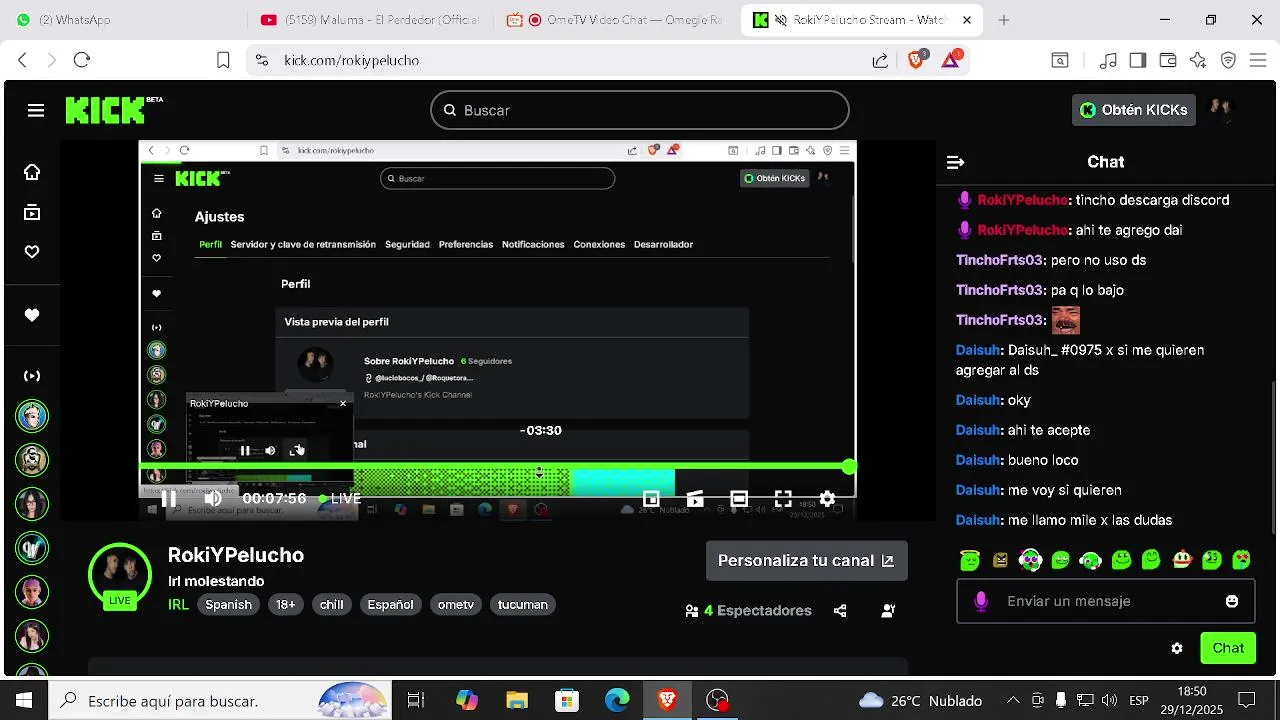The image size is (1280, 720).
Task: Collapse the chat panel with arrow icon
Action: (955, 162)
